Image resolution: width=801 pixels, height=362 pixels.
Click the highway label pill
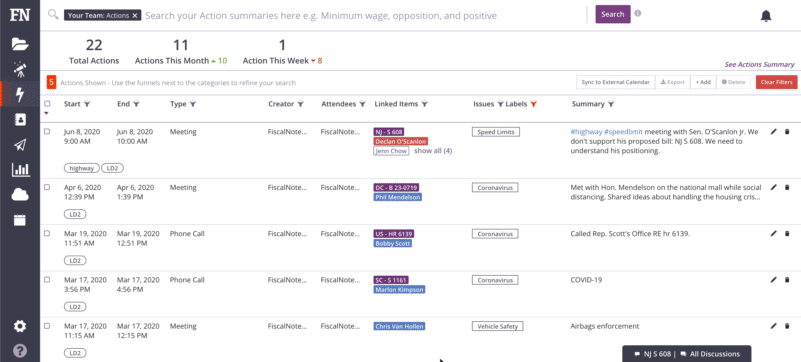[x=82, y=168]
